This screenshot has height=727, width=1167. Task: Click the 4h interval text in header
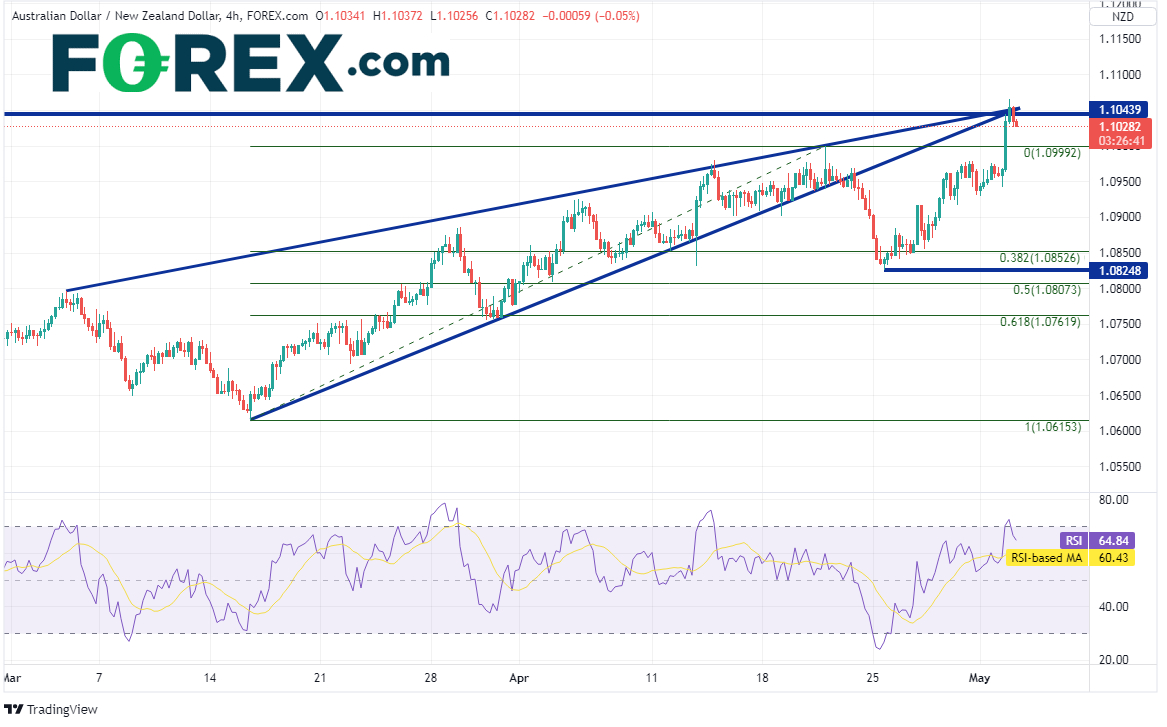(239, 17)
